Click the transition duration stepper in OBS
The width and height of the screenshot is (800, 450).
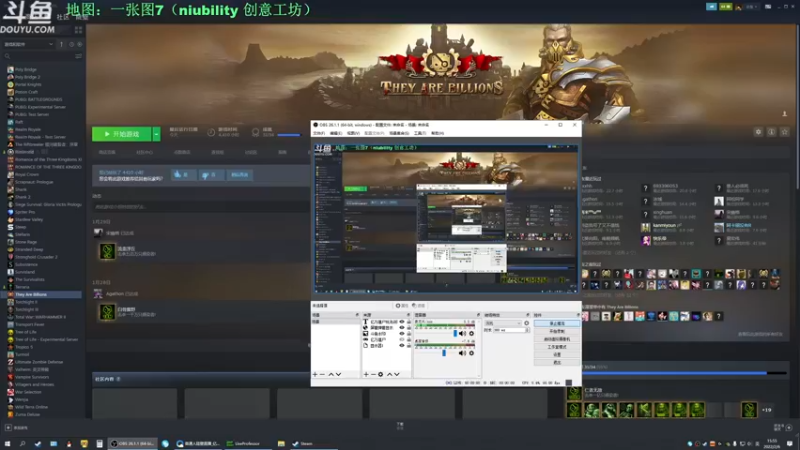(527, 330)
